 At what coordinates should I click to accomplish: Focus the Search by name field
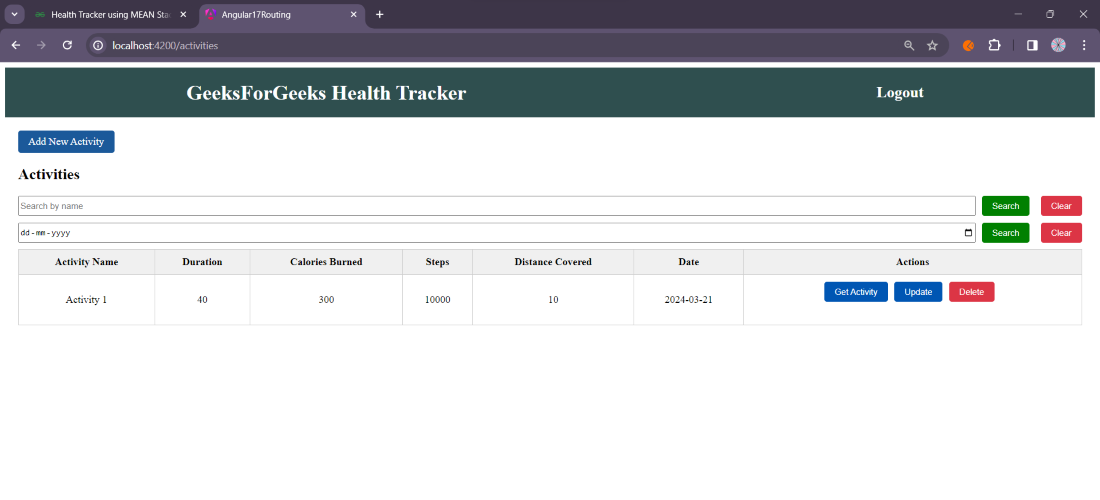pyautogui.click(x=497, y=206)
